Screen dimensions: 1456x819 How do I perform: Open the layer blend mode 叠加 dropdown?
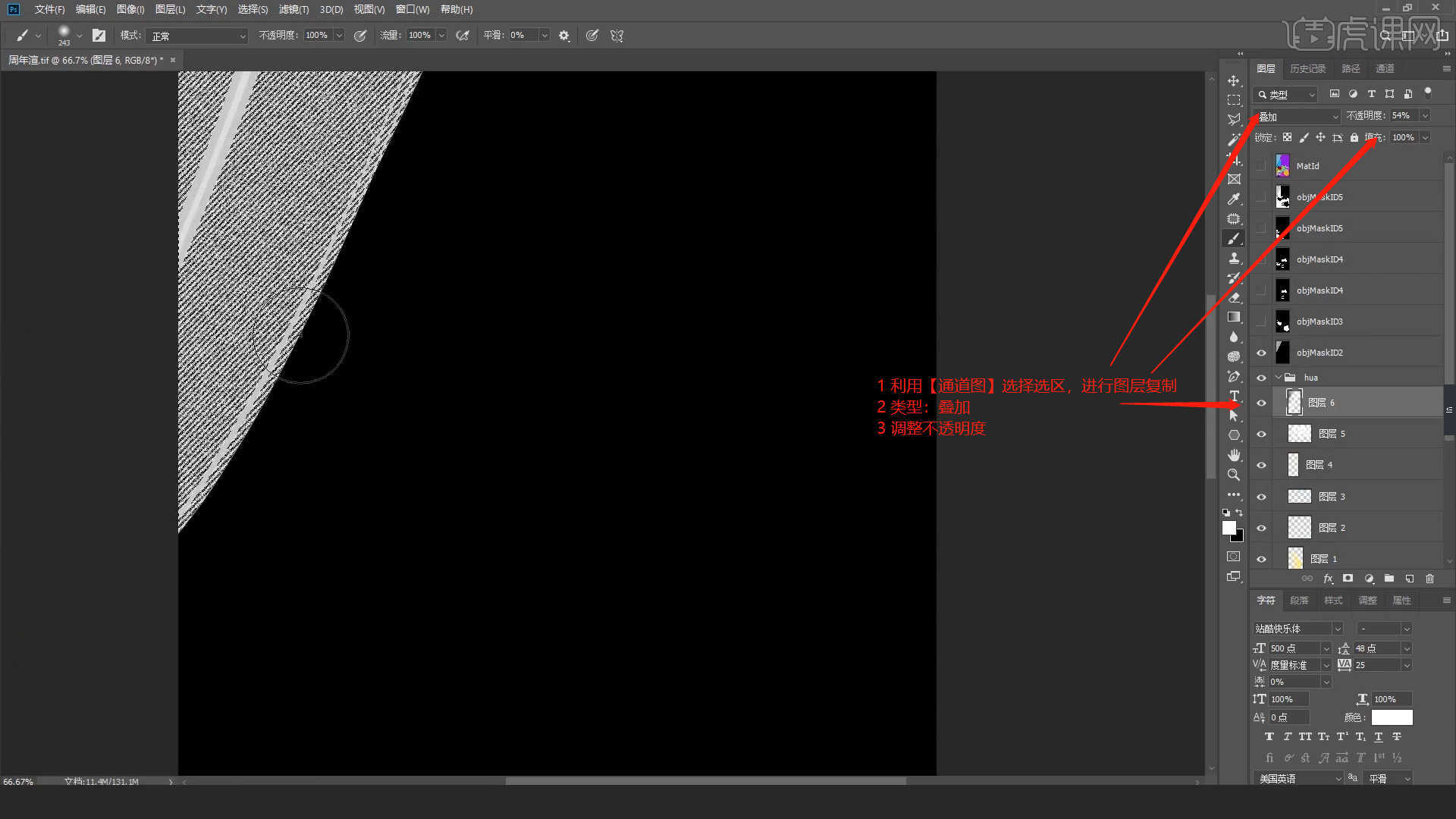(1298, 116)
